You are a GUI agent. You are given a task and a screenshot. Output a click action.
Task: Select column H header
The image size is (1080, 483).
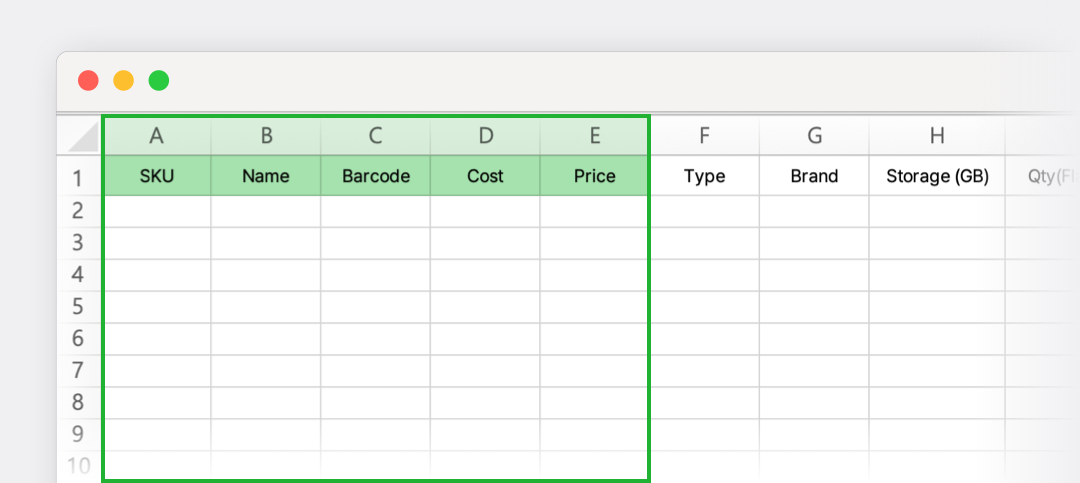(x=937, y=136)
